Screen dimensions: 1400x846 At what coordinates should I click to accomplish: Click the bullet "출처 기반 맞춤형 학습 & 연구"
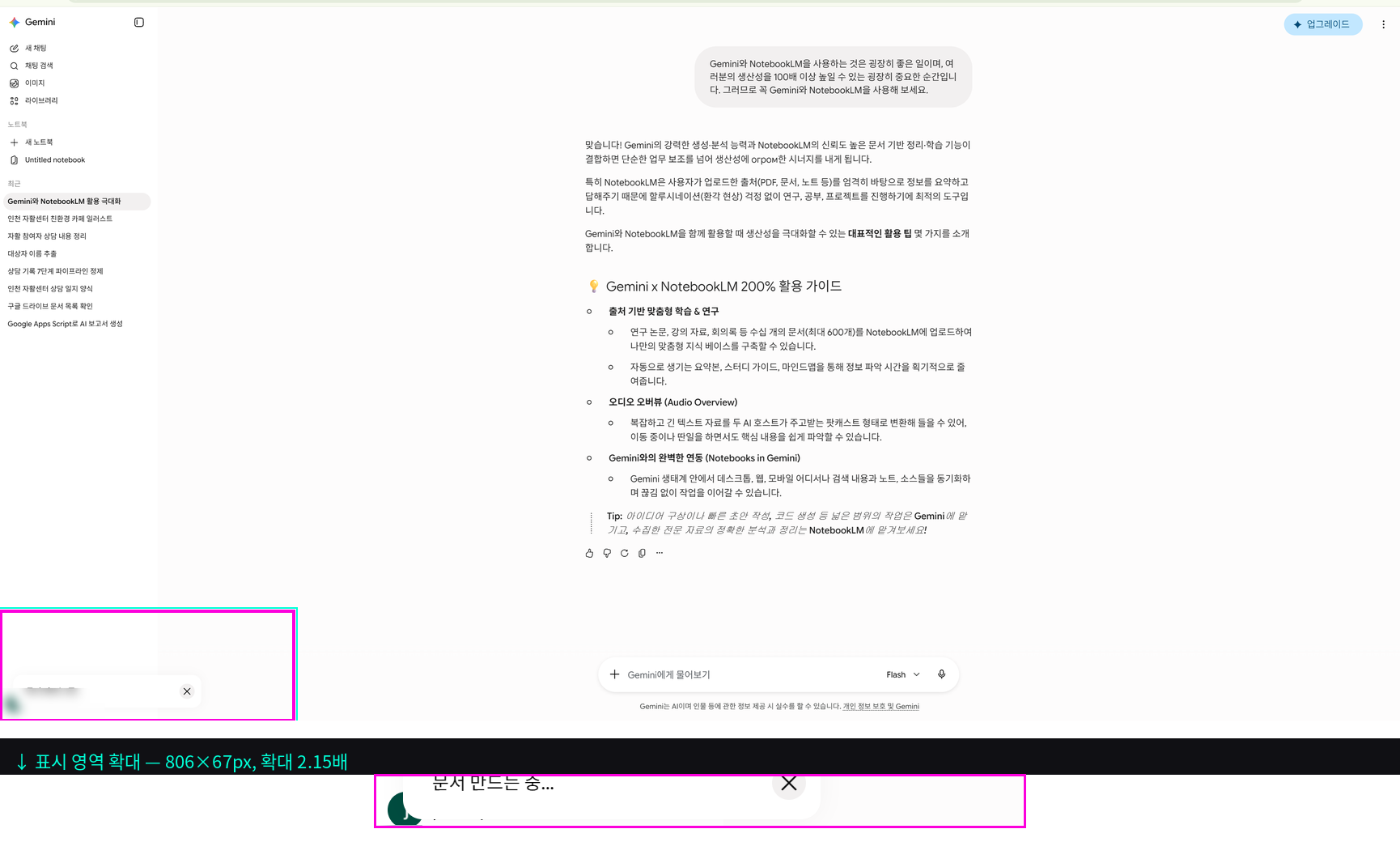[x=664, y=312]
